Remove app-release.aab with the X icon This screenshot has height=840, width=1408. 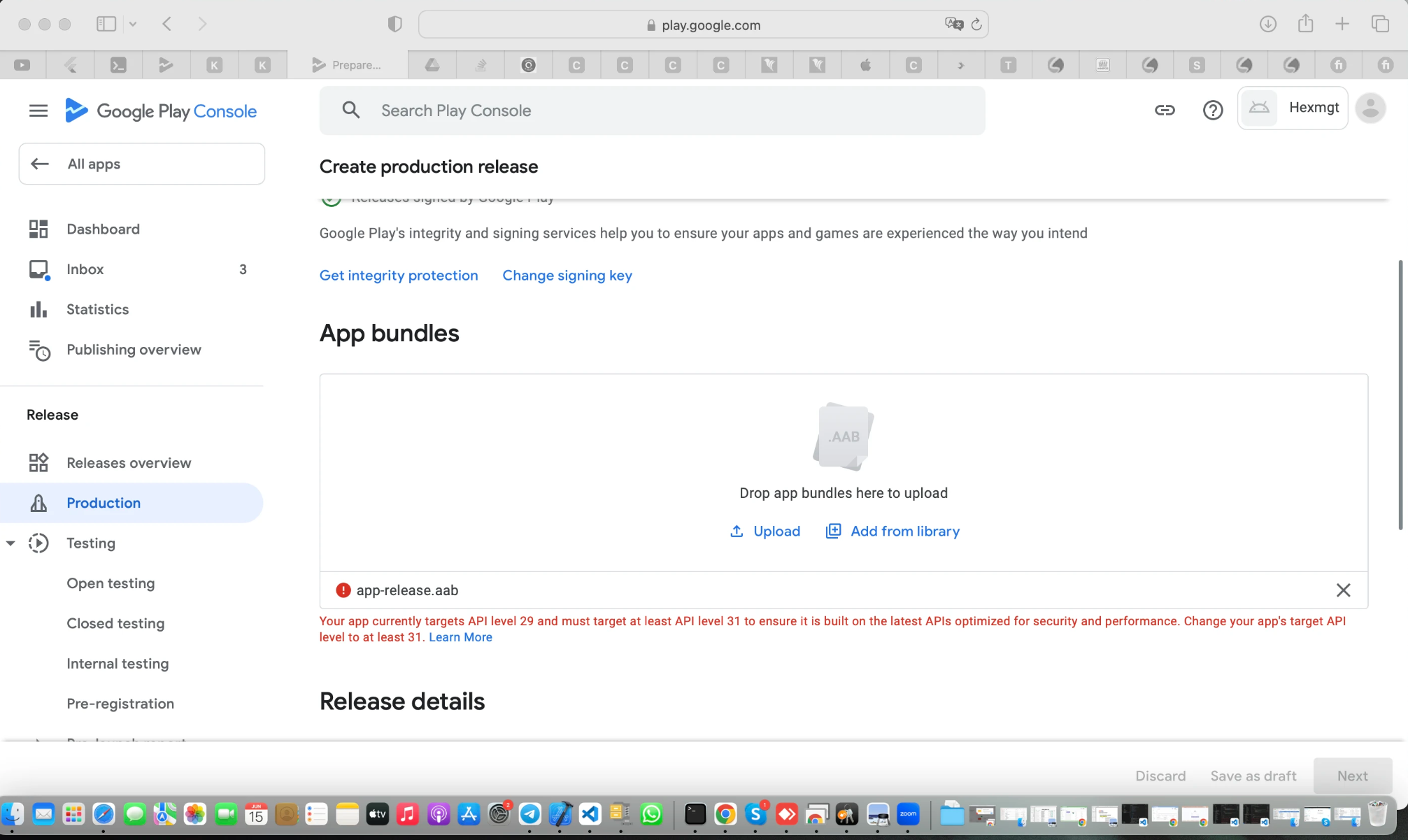coord(1343,590)
